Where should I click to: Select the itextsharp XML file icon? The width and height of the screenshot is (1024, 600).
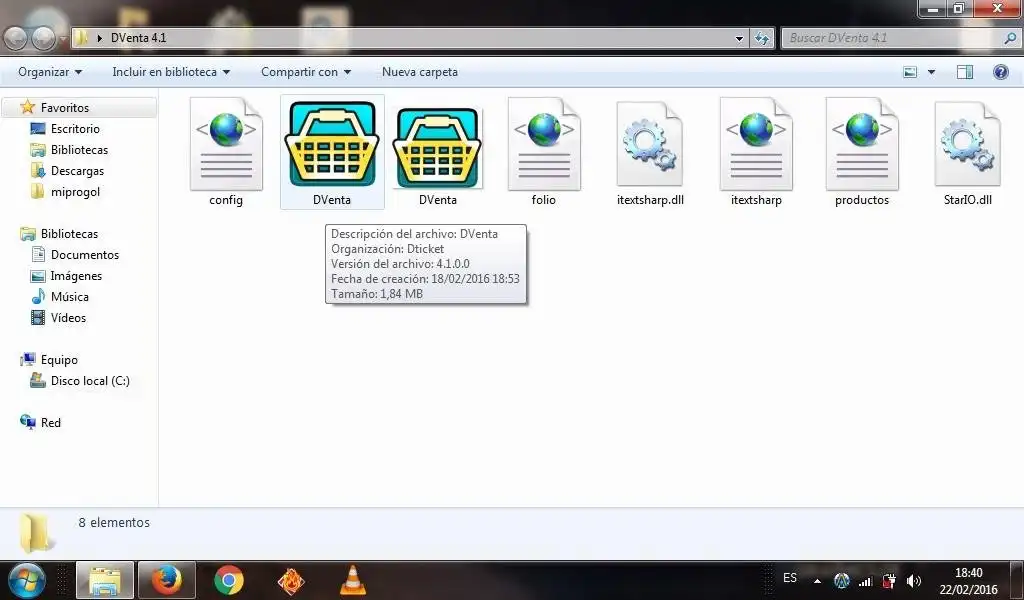[x=756, y=144]
